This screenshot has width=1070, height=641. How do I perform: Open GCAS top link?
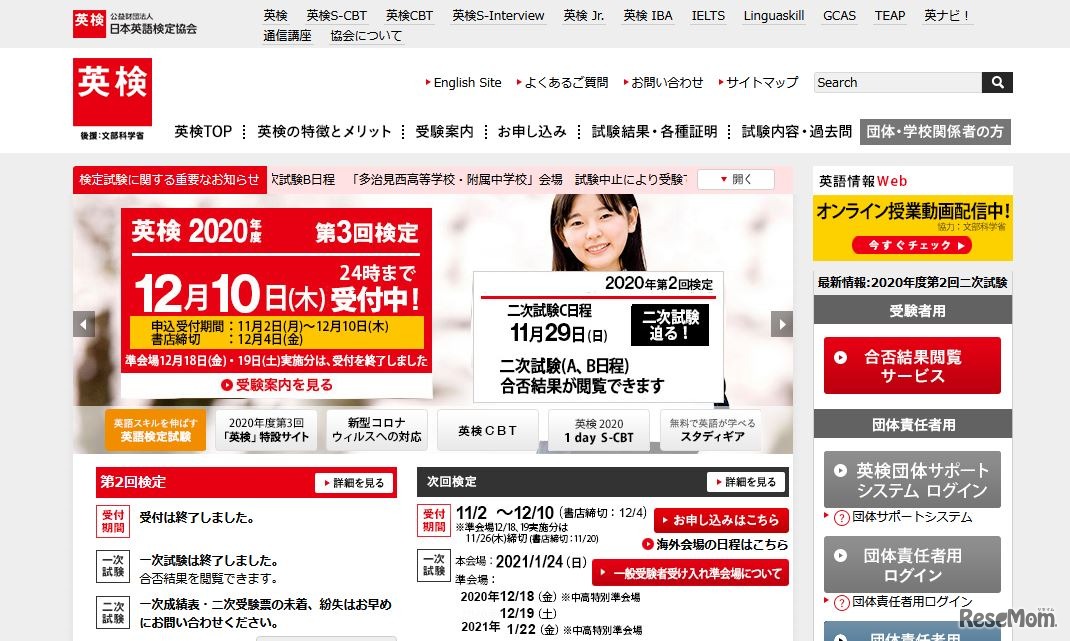pos(839,15)
